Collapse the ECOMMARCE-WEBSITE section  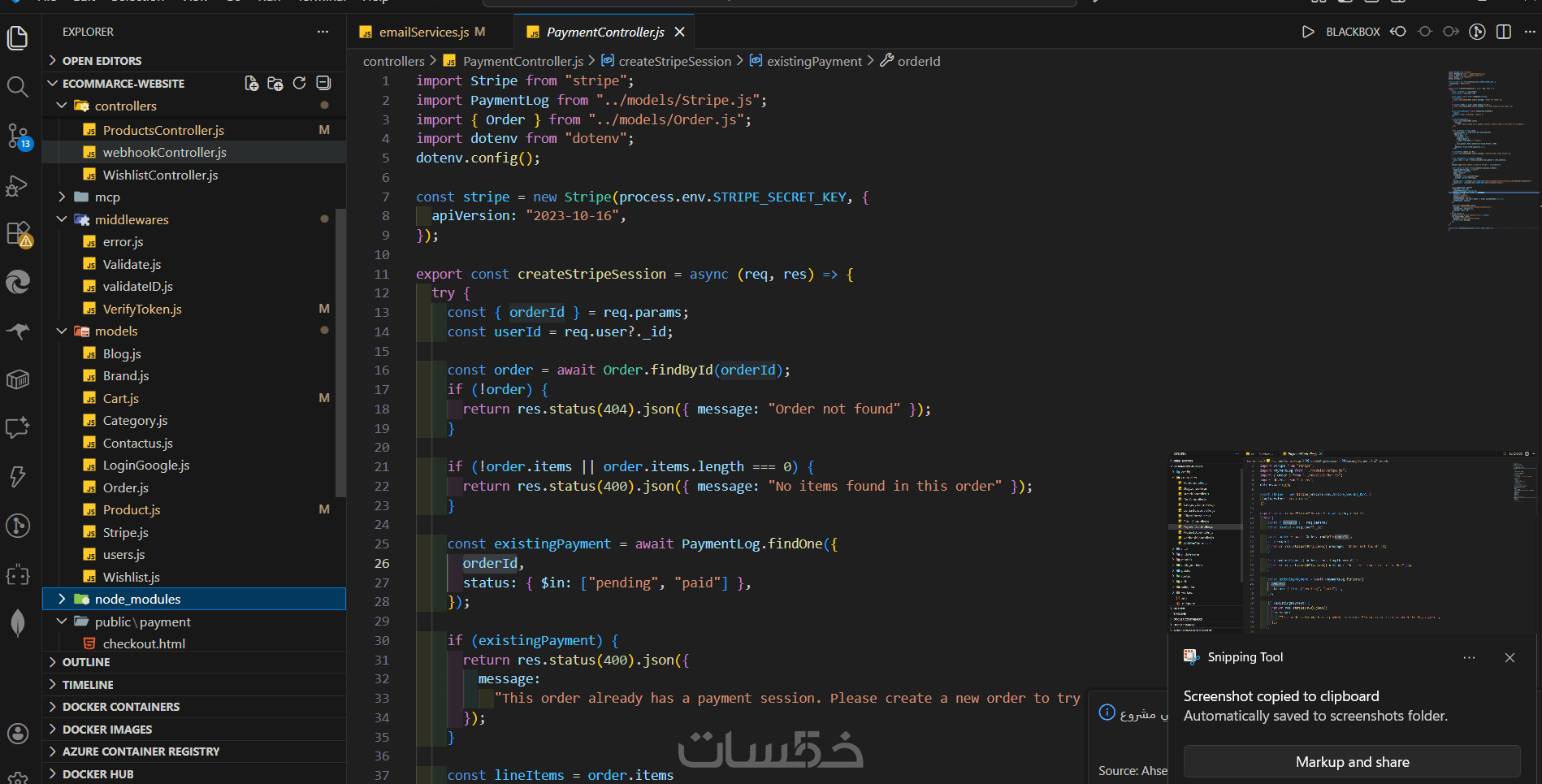123,84
